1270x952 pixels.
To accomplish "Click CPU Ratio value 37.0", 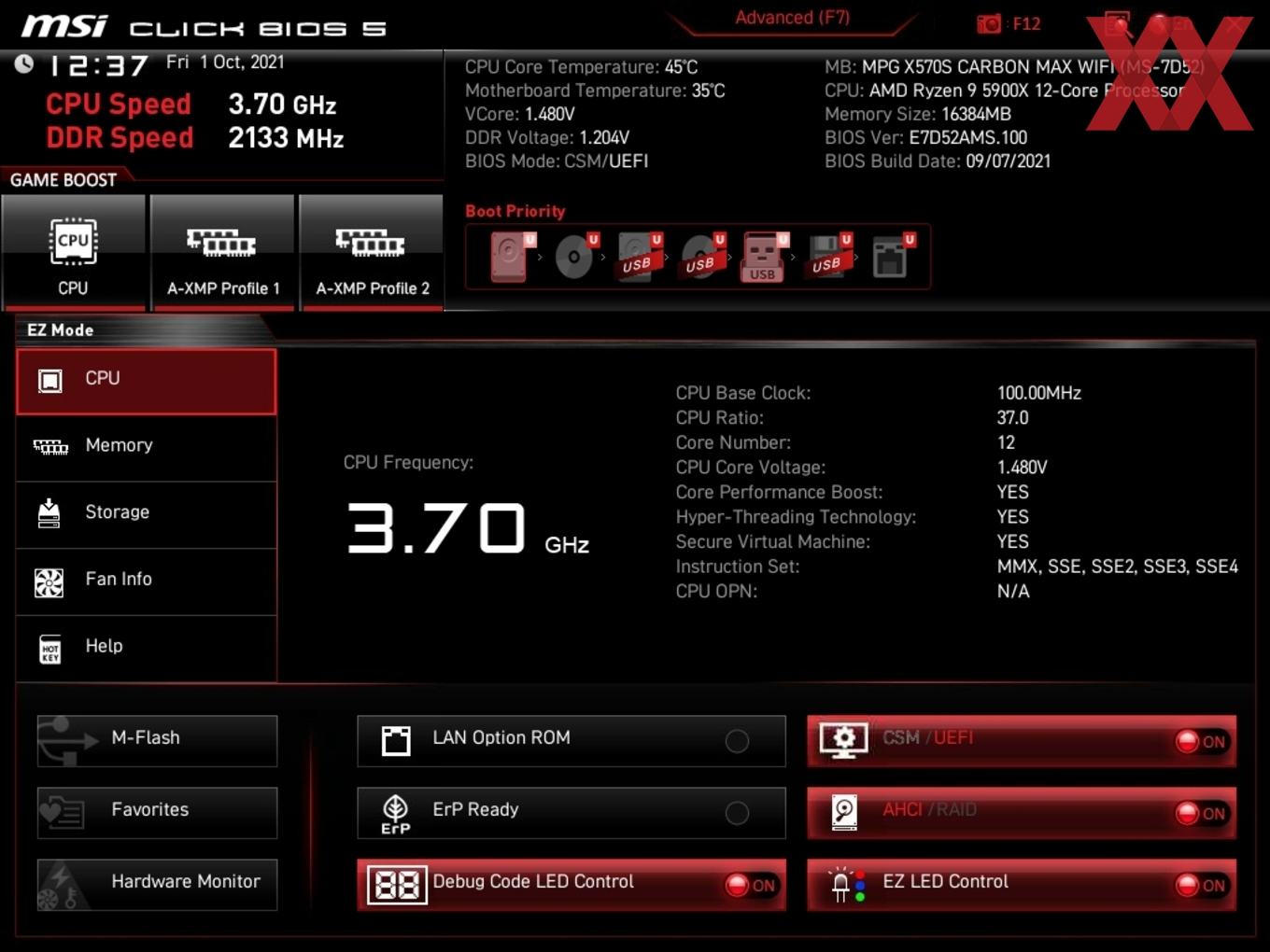I will click(x=1013, y=417).
